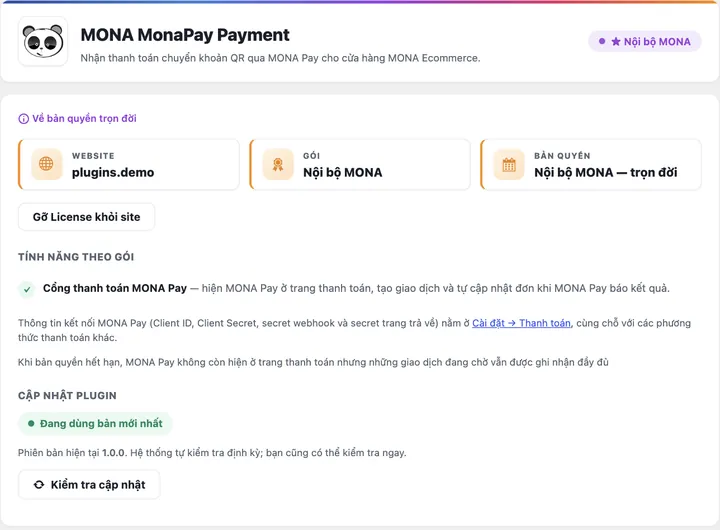Image resolution: width=720 pixels, height=530 pixels.
Task: Click the award ribbon icon in Gói card
Action: [x=278, y=164]
